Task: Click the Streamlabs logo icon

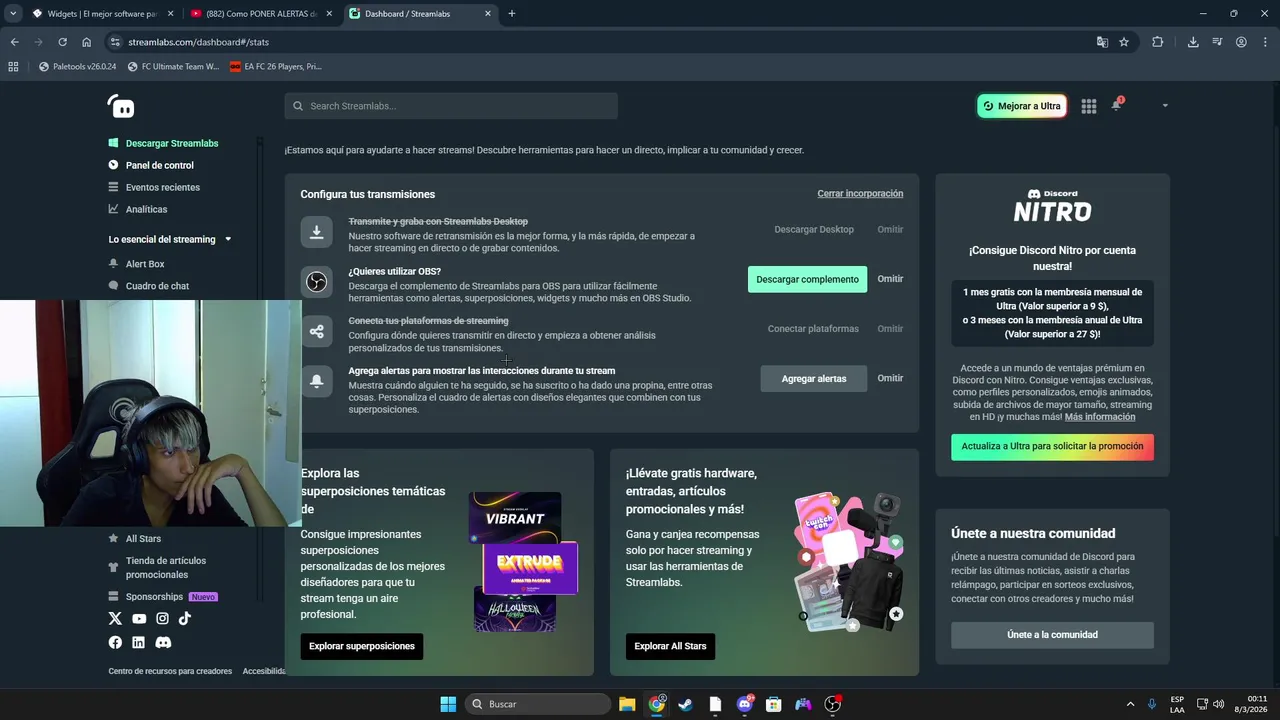Action: 121,106
